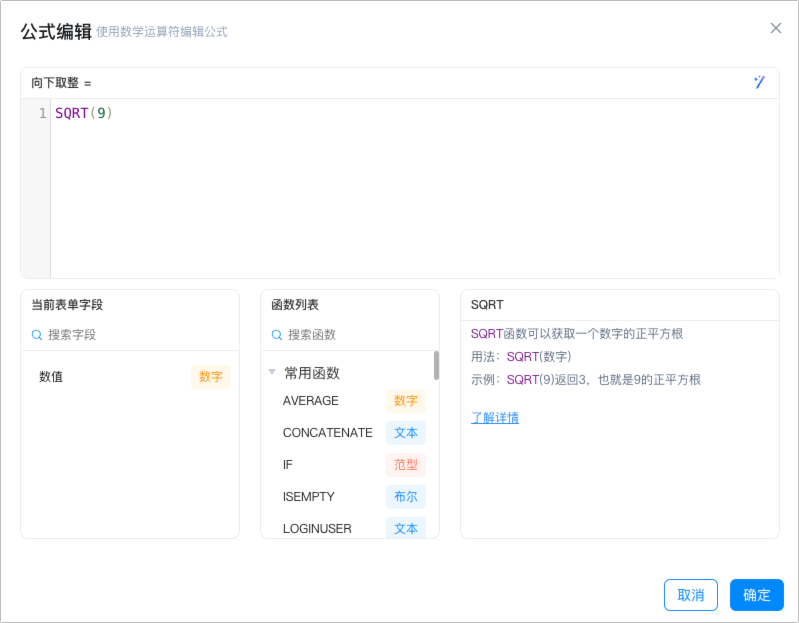This screenshot has height=623, width=799.
Task: Select the AVERAGE function
Action: coord(311,401)
